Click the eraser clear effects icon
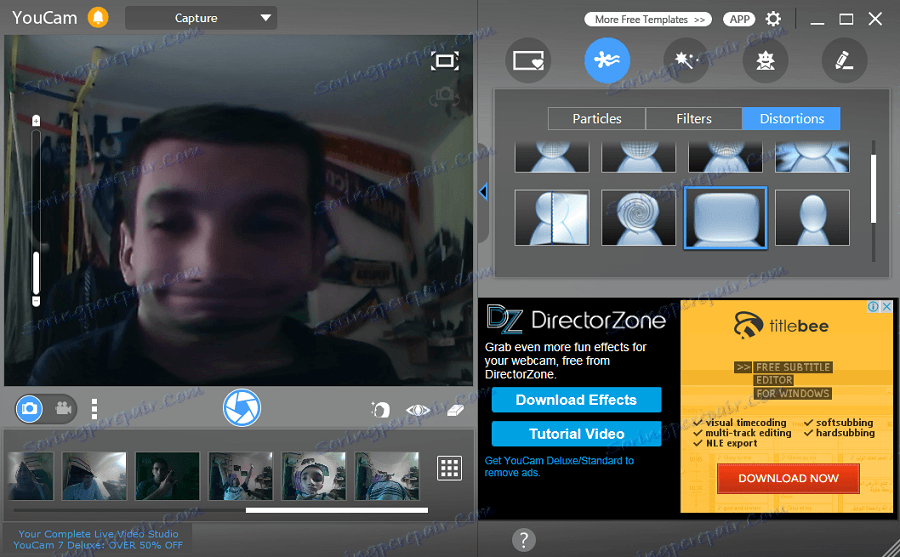Screen dimensions: 900x557 pyautogui.click(x=455, y=410)
